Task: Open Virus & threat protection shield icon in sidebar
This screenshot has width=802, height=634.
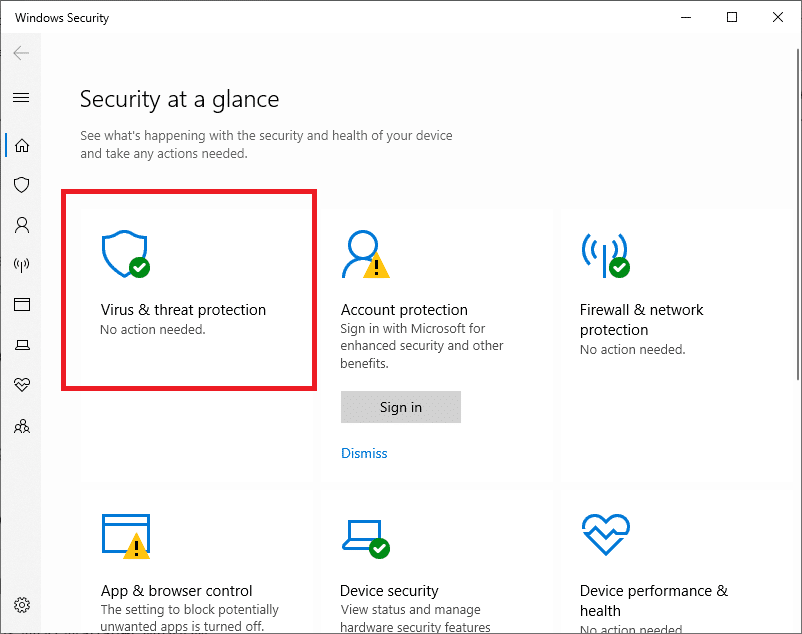Action: click(22, 185)
